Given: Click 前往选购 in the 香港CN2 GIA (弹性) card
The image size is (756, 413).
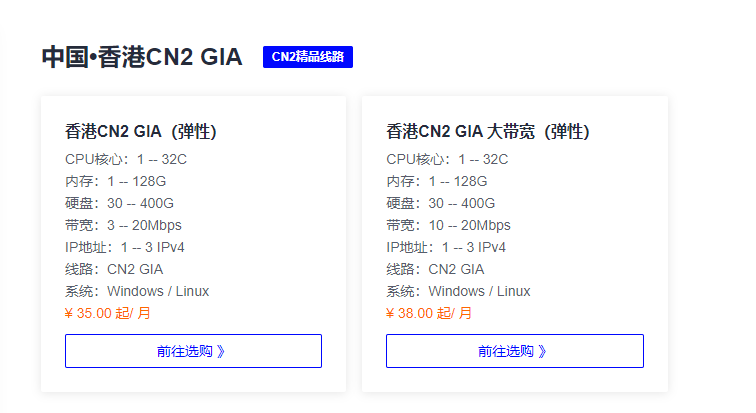Looking at the screenshot, I should click(x=193, y=351).
